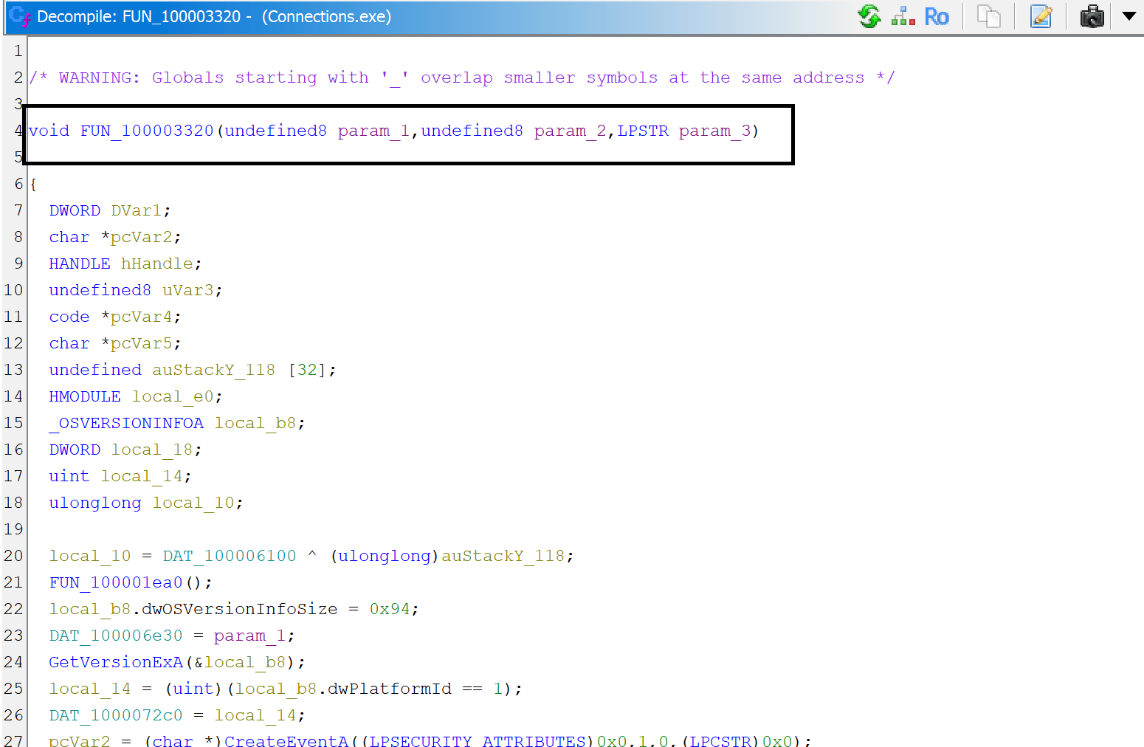Click the HANDLE type keyword

pos(80,263)
